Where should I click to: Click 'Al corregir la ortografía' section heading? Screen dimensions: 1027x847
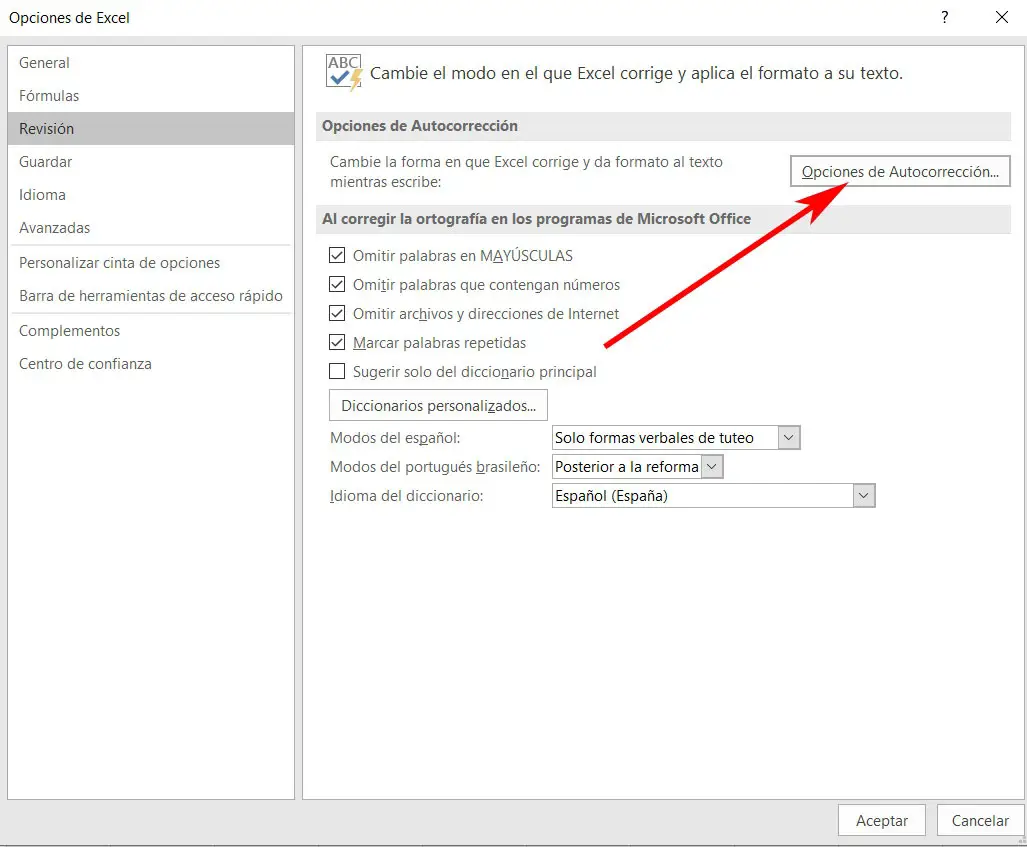536,219
